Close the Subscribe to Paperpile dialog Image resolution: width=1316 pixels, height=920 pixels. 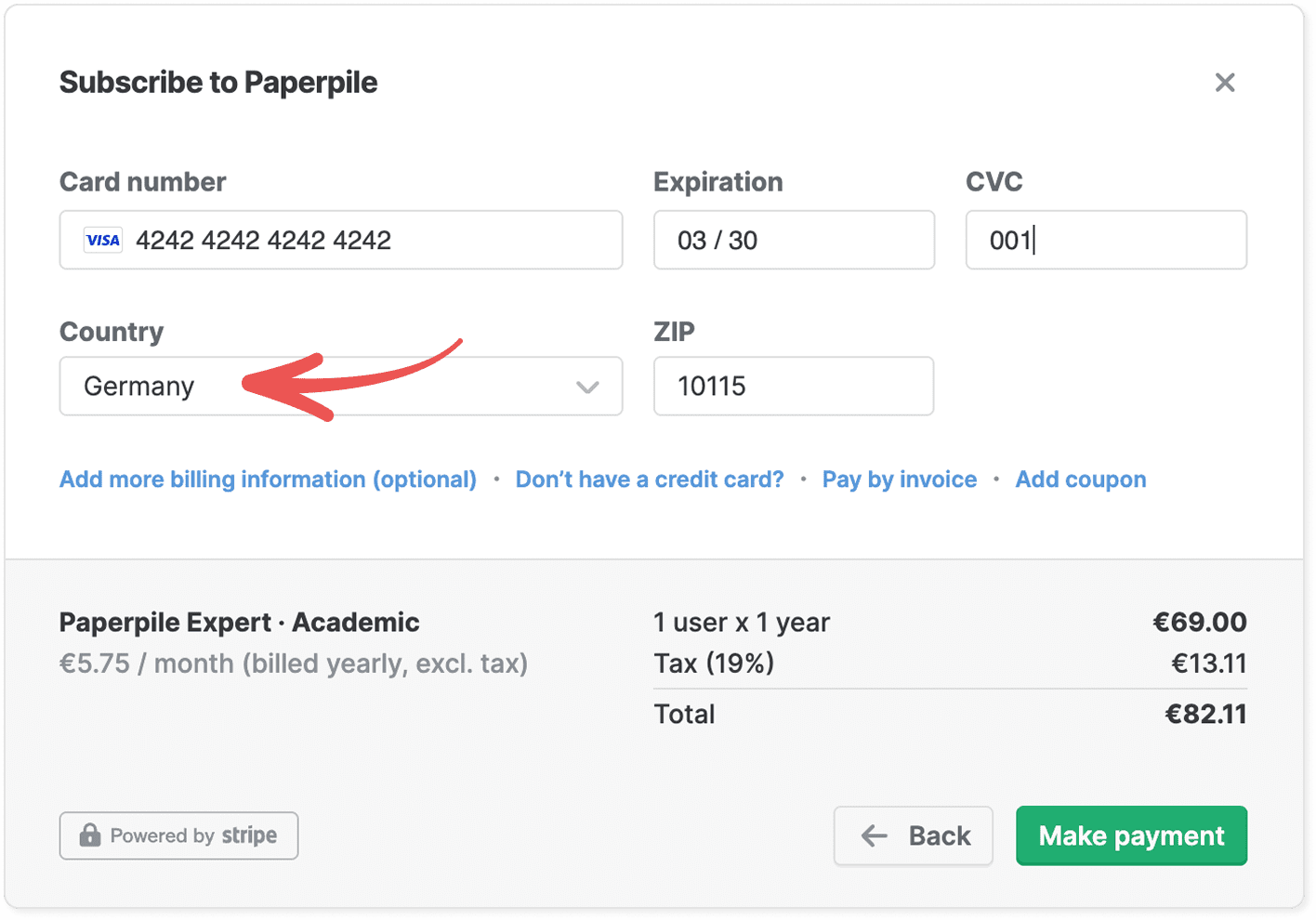coord(1225,83)
